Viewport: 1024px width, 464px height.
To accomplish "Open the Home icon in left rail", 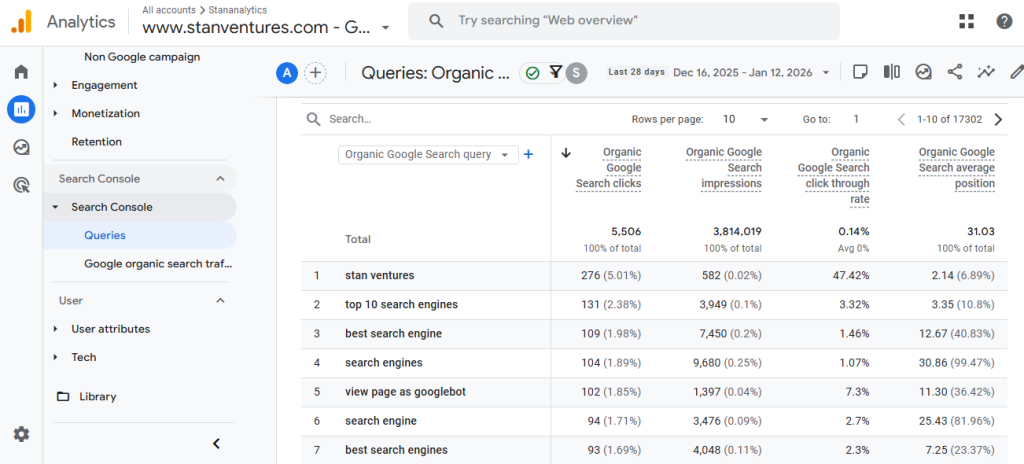I will 21,72.
